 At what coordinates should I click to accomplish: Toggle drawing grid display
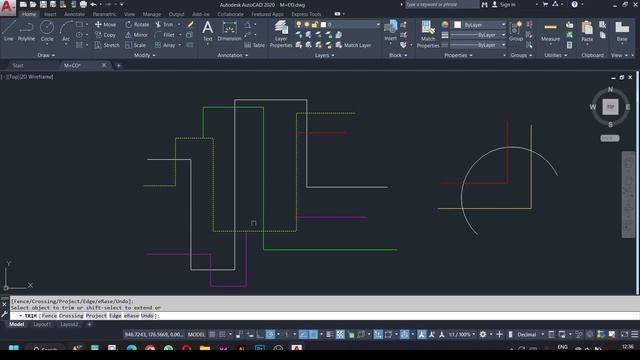tap(212, 334)
